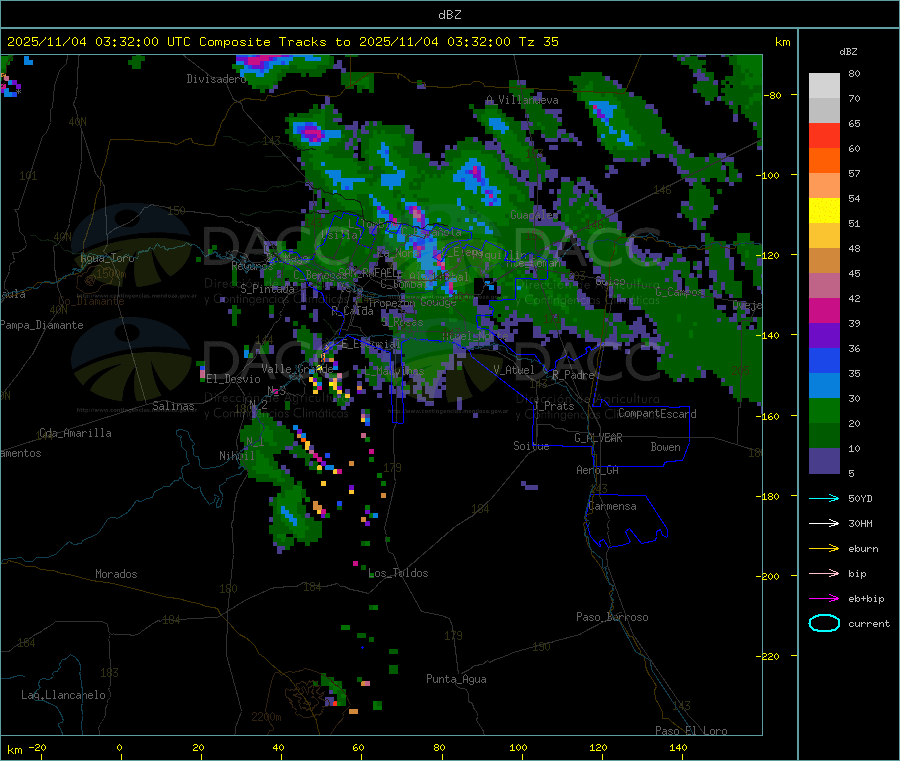The image size is (900, 761).
Task: Click the Cda_Amarilla map label
Action: 75,433
